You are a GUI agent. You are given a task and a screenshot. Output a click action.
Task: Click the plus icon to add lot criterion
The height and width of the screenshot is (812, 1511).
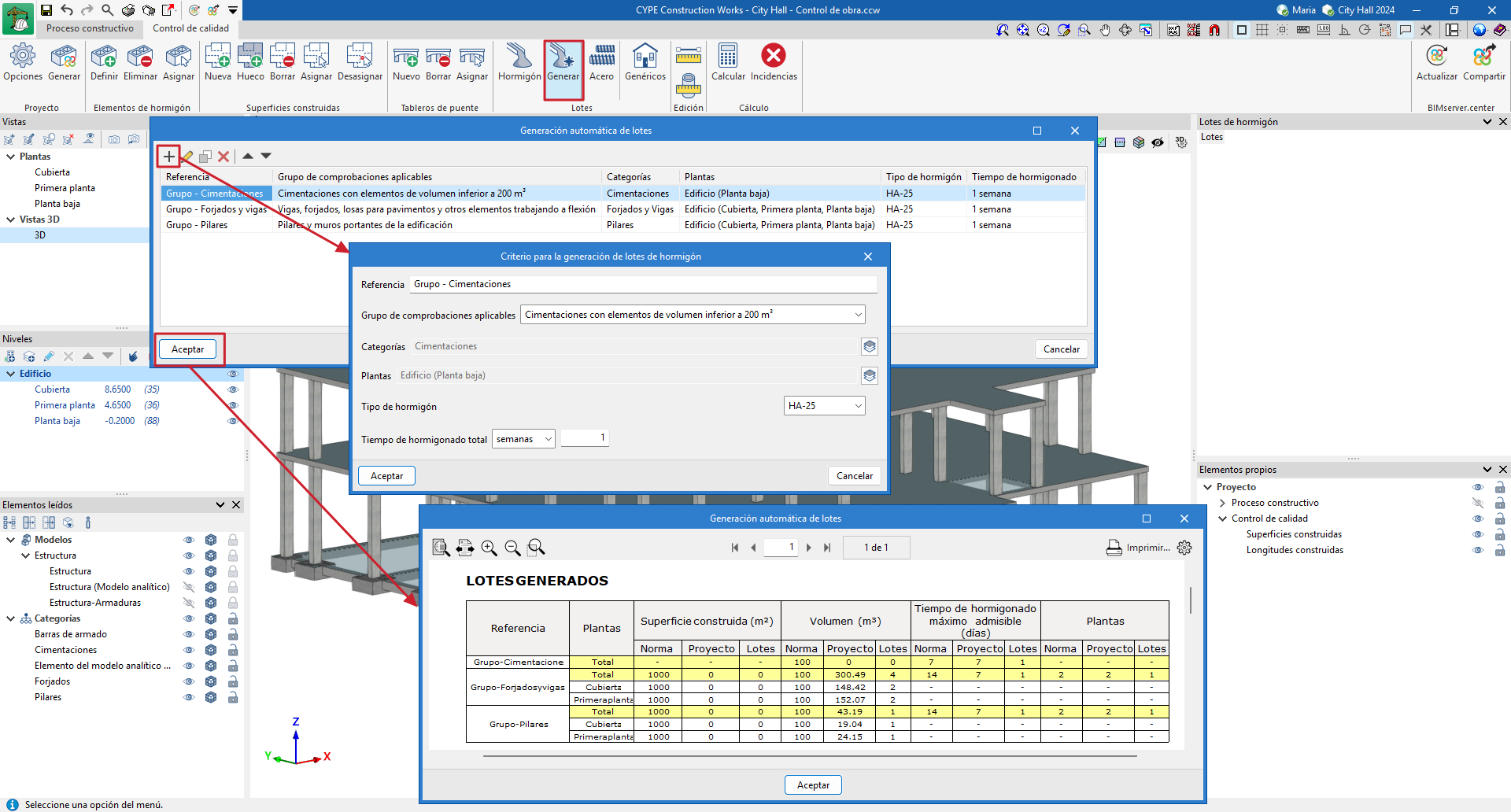pyautogui.click(x=168, y=157)
